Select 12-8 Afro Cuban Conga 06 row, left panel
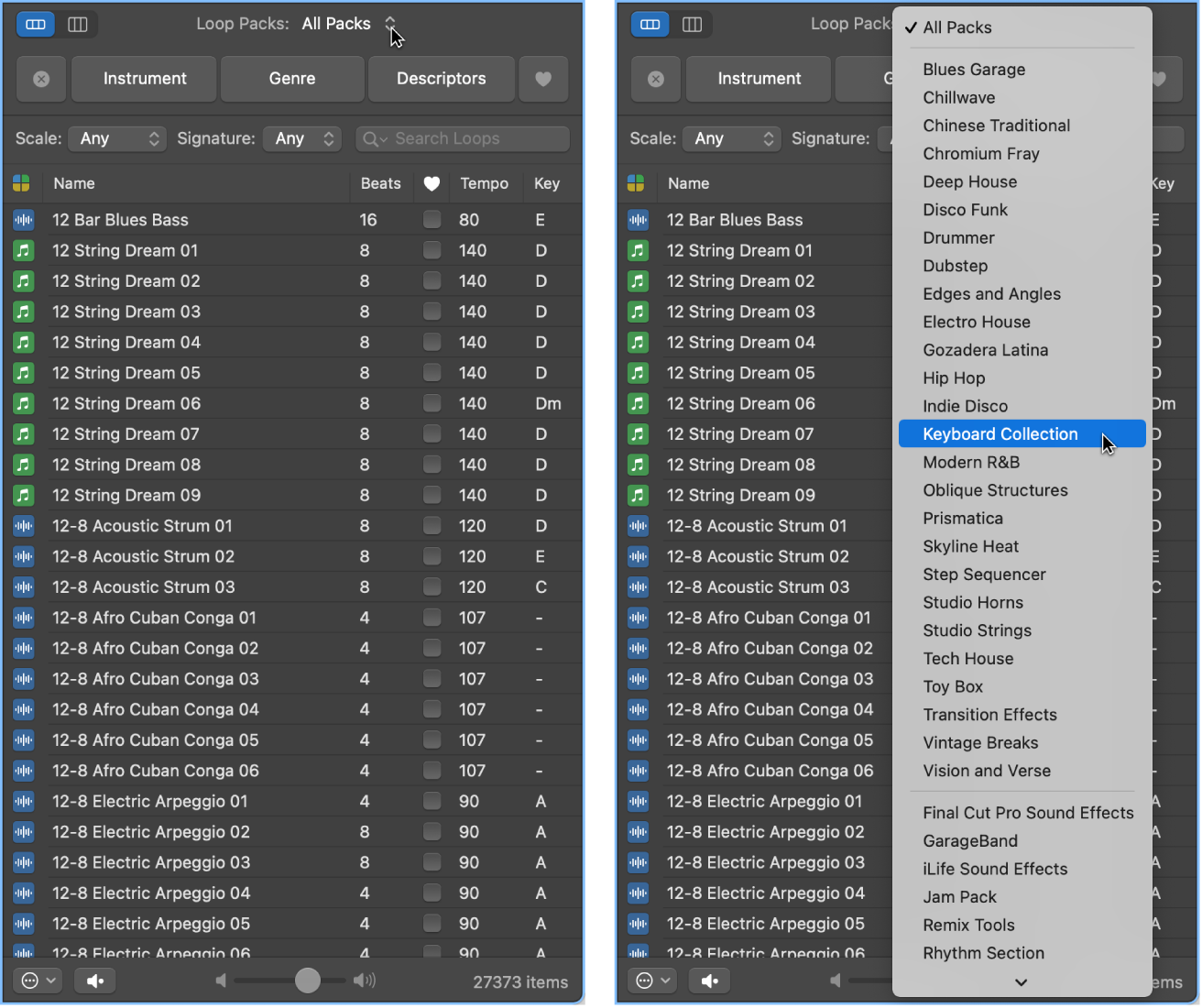The width and height of the screenshot is (1202, 1008). pos(293,772)
